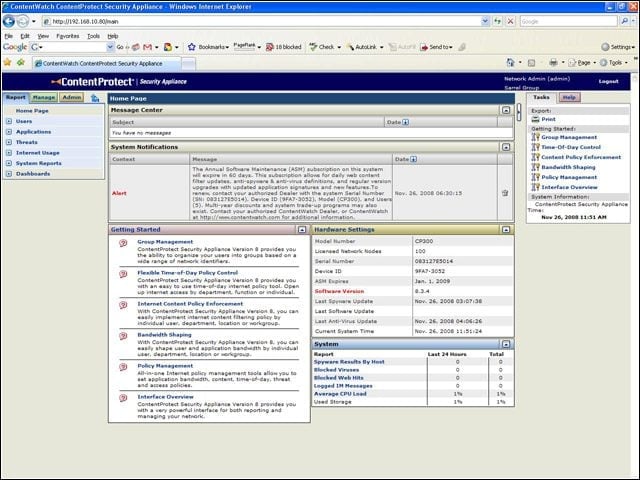Open Google toolbar Settings
Screen dimensions: 640x480
tap(618, 47)
